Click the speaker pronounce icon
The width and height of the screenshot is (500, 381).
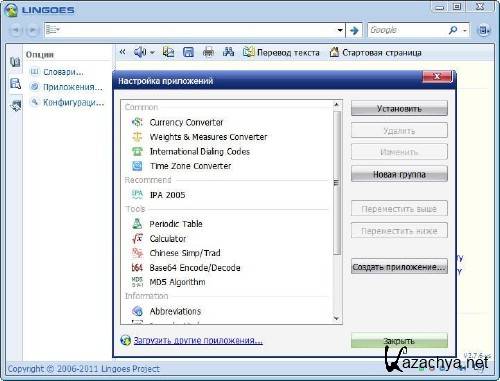click(140, 52)
